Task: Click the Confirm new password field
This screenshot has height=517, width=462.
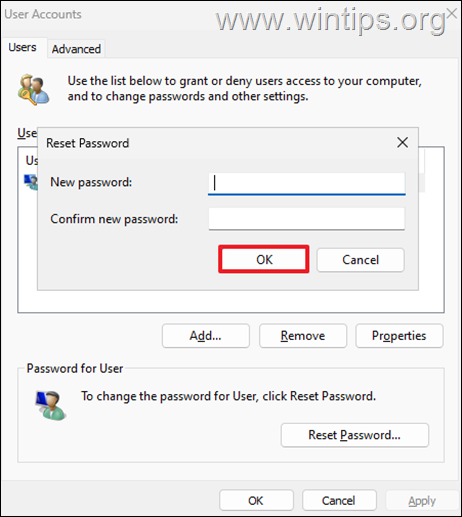Action: click(307, 219)
